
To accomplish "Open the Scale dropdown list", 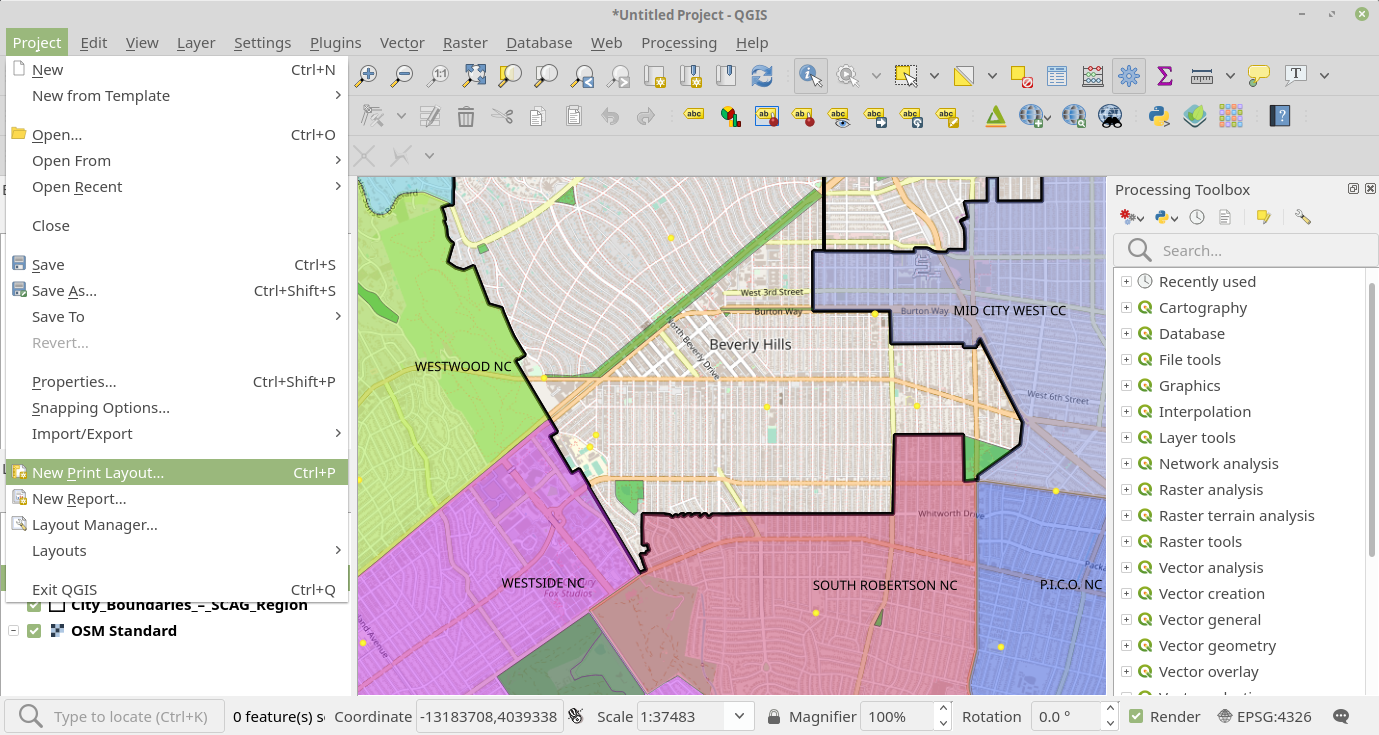I will click(x=740, y=716).
